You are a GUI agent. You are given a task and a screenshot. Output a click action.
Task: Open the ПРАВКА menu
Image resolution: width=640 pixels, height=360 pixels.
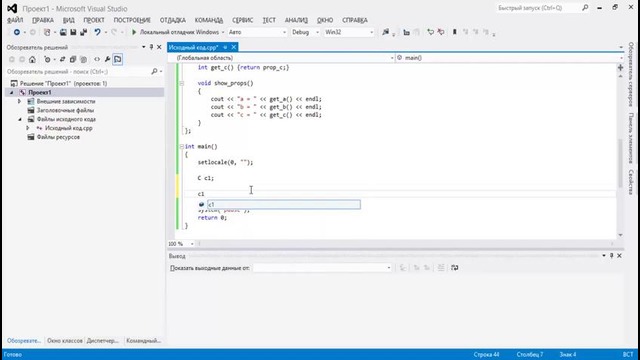click(x=43, y=20)
